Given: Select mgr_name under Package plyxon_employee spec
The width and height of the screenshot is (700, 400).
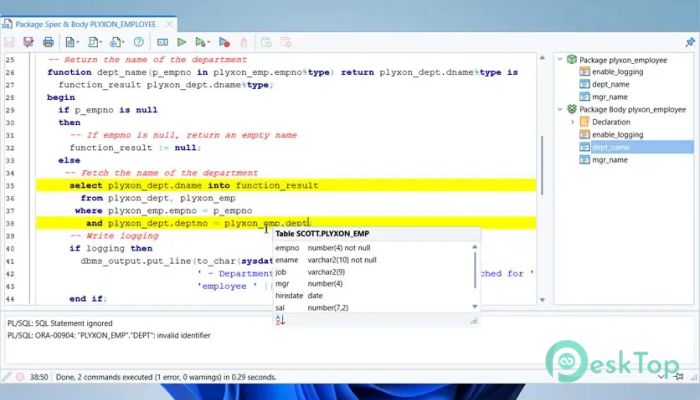Looking at the screenshot, I should pyautogui.click(x=609, y=97).
